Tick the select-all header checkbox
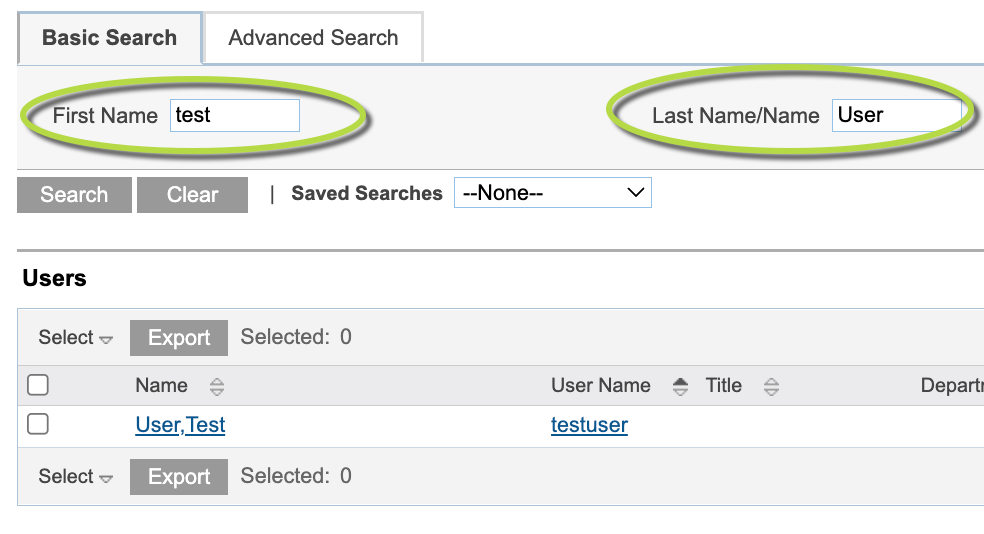This screenshot has width=984, height=534. [38, 385]
